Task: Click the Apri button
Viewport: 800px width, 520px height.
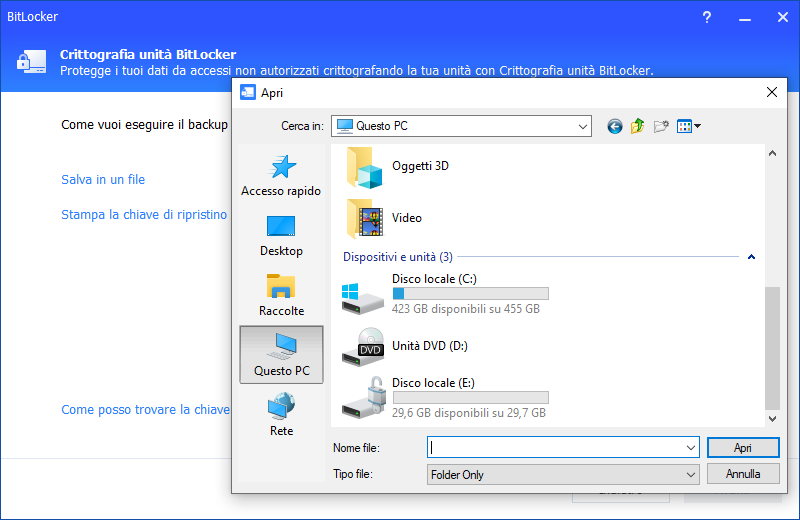Action: pos(743,448)
